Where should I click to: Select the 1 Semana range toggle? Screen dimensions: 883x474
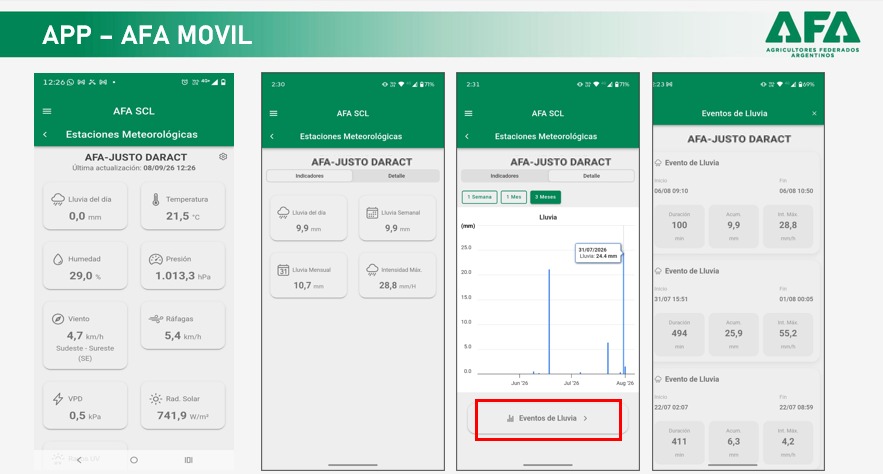(480, 197)
